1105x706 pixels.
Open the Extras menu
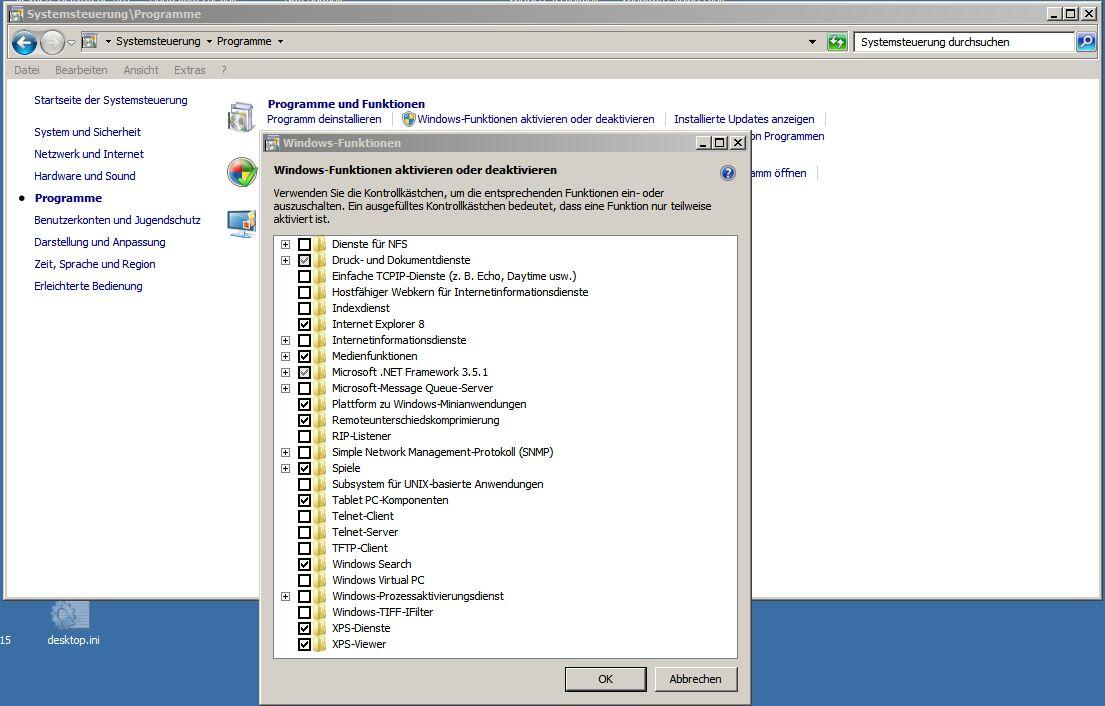coord(190,70)
